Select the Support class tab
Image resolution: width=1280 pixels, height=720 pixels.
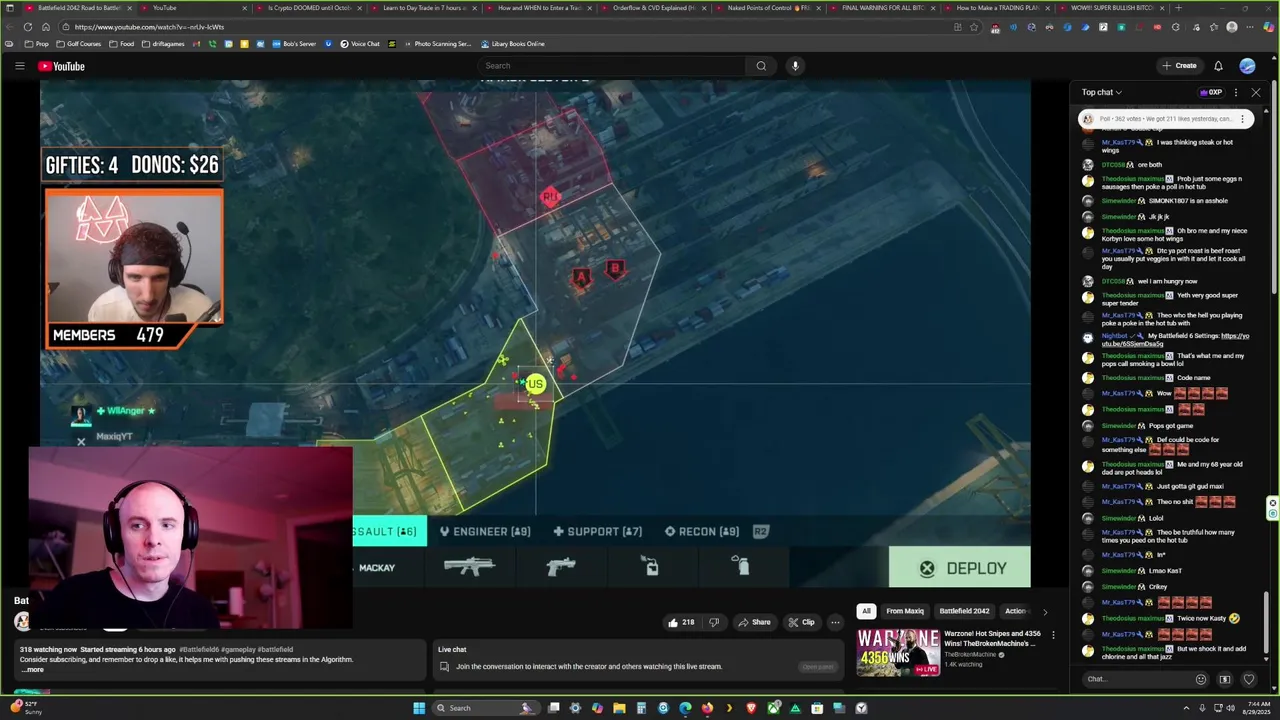point(598,531)
